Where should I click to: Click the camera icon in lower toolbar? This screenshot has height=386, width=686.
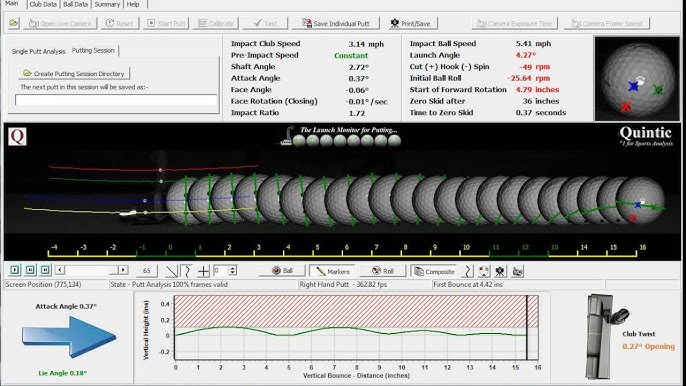[500, 271]
